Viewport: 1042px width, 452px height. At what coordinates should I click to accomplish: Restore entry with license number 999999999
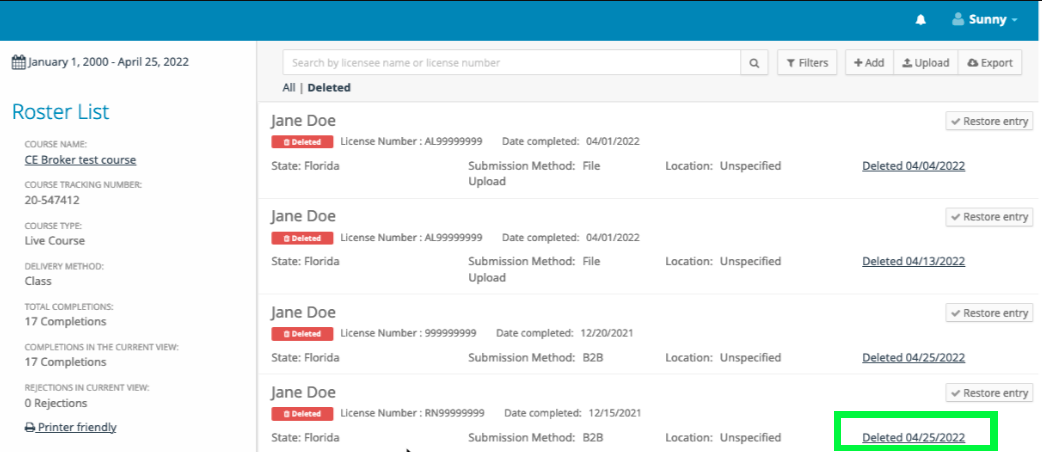click(x=989, y=313)
